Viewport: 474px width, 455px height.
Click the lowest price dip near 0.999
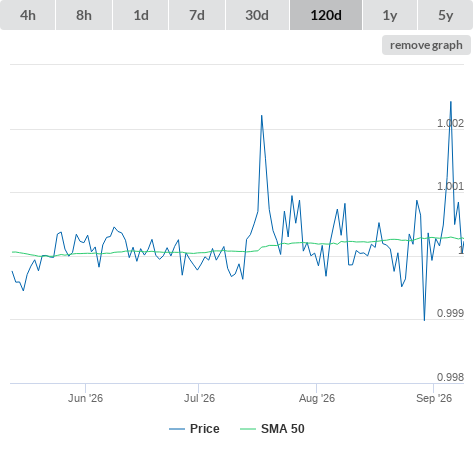424,320
